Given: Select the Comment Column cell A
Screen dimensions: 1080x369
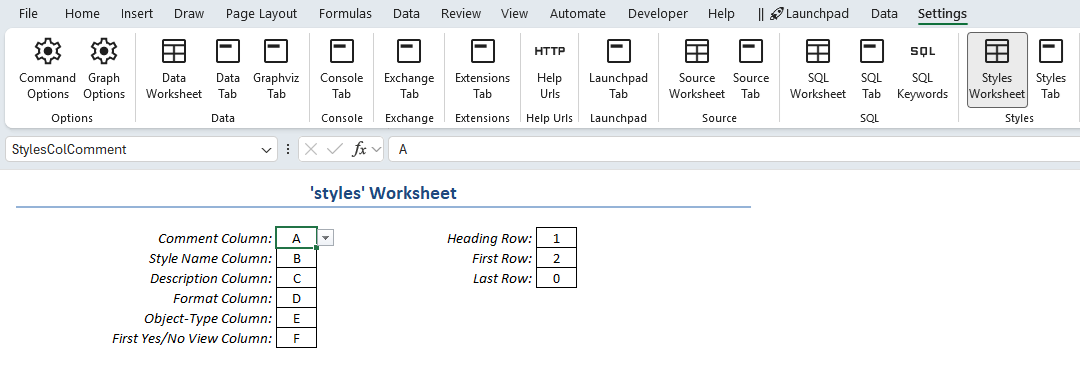Looking at the screenshot, I should tap(296, 238).
